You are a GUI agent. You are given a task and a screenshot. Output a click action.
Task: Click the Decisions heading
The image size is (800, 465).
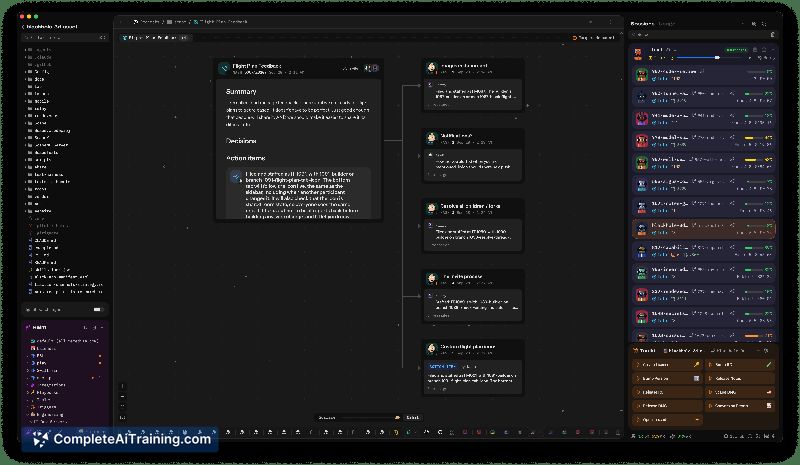(241, 141)
